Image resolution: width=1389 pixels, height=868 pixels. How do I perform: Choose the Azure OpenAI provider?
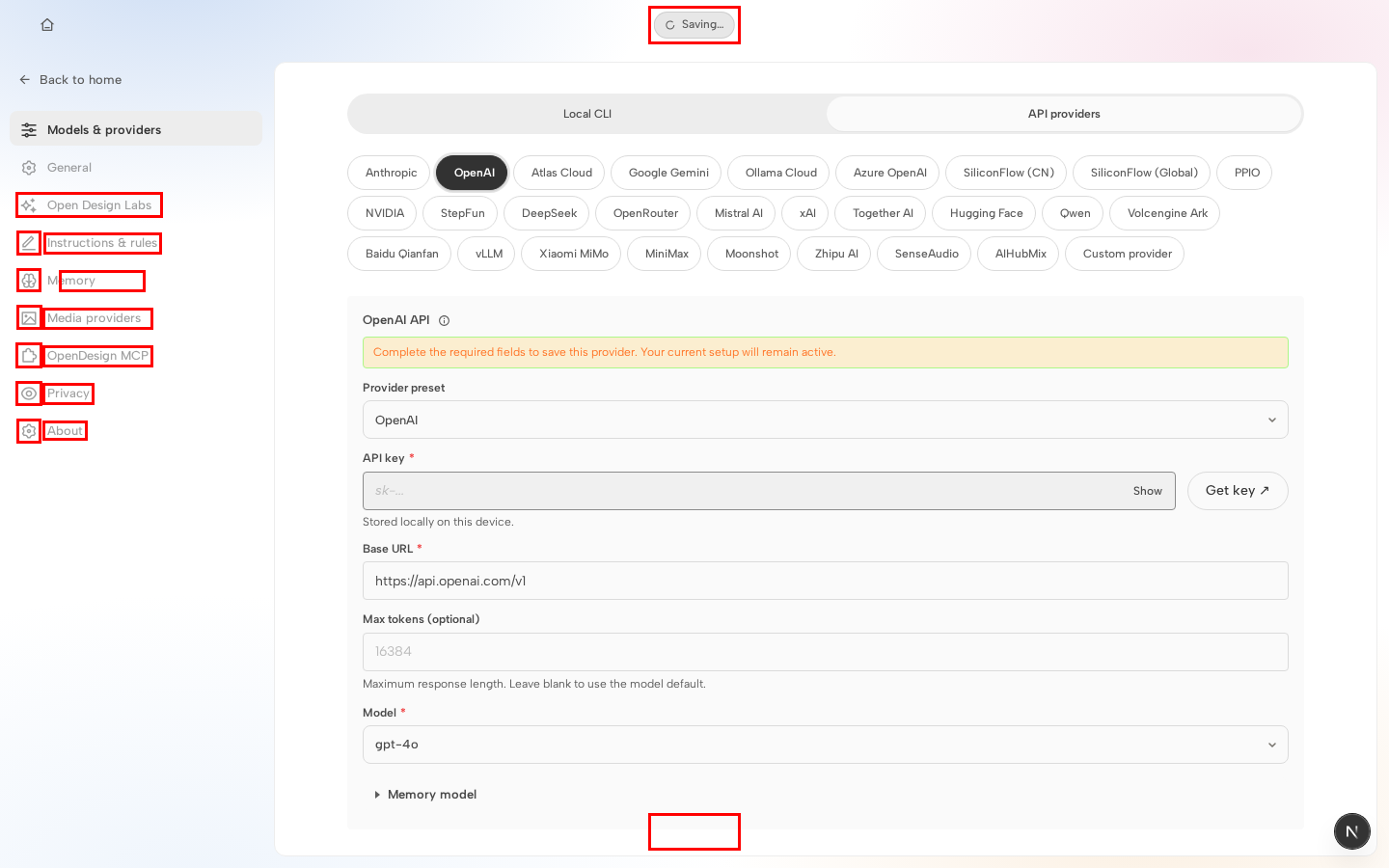tap(889, 173)
